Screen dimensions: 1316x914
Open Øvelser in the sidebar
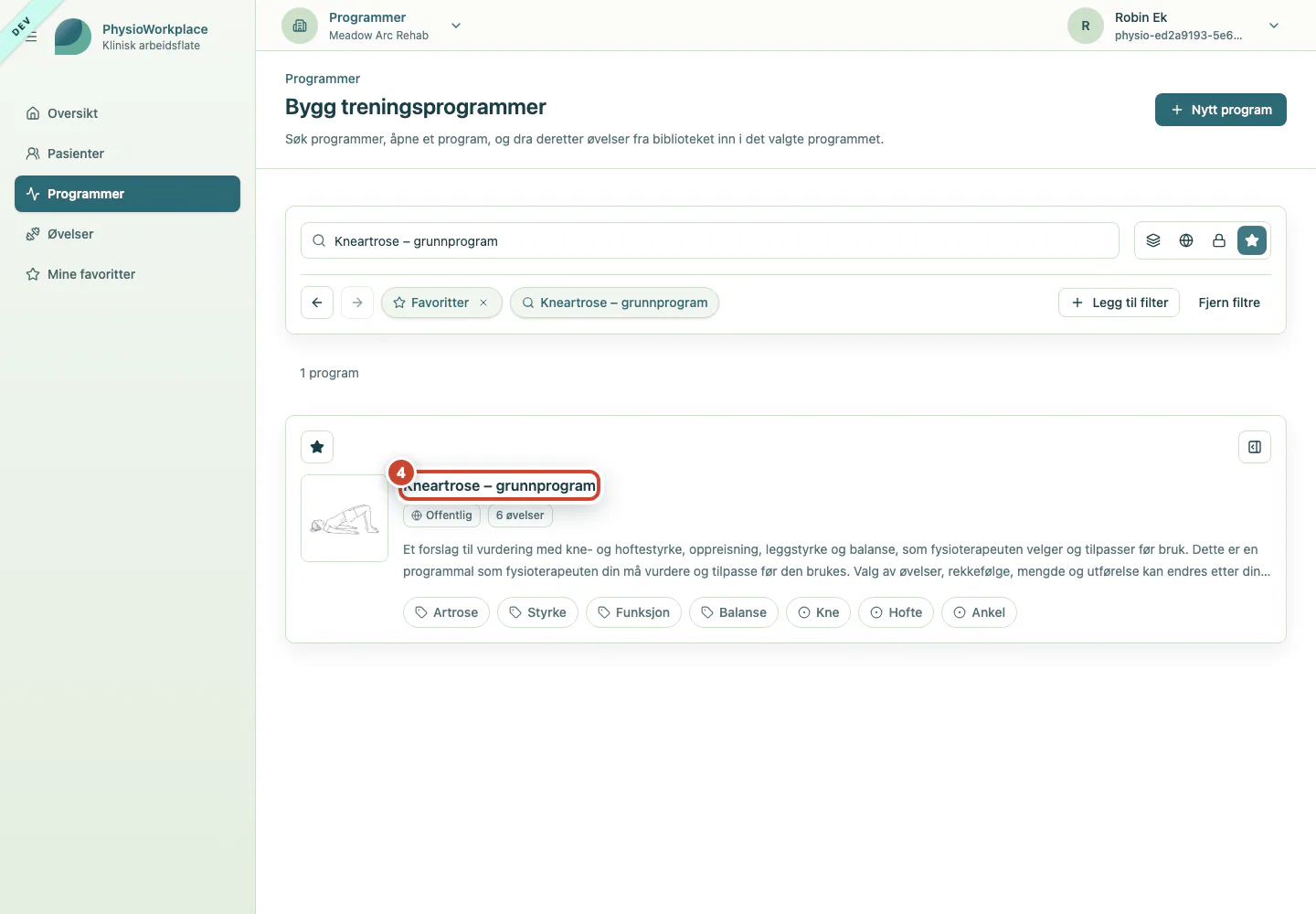click(127, 234)
